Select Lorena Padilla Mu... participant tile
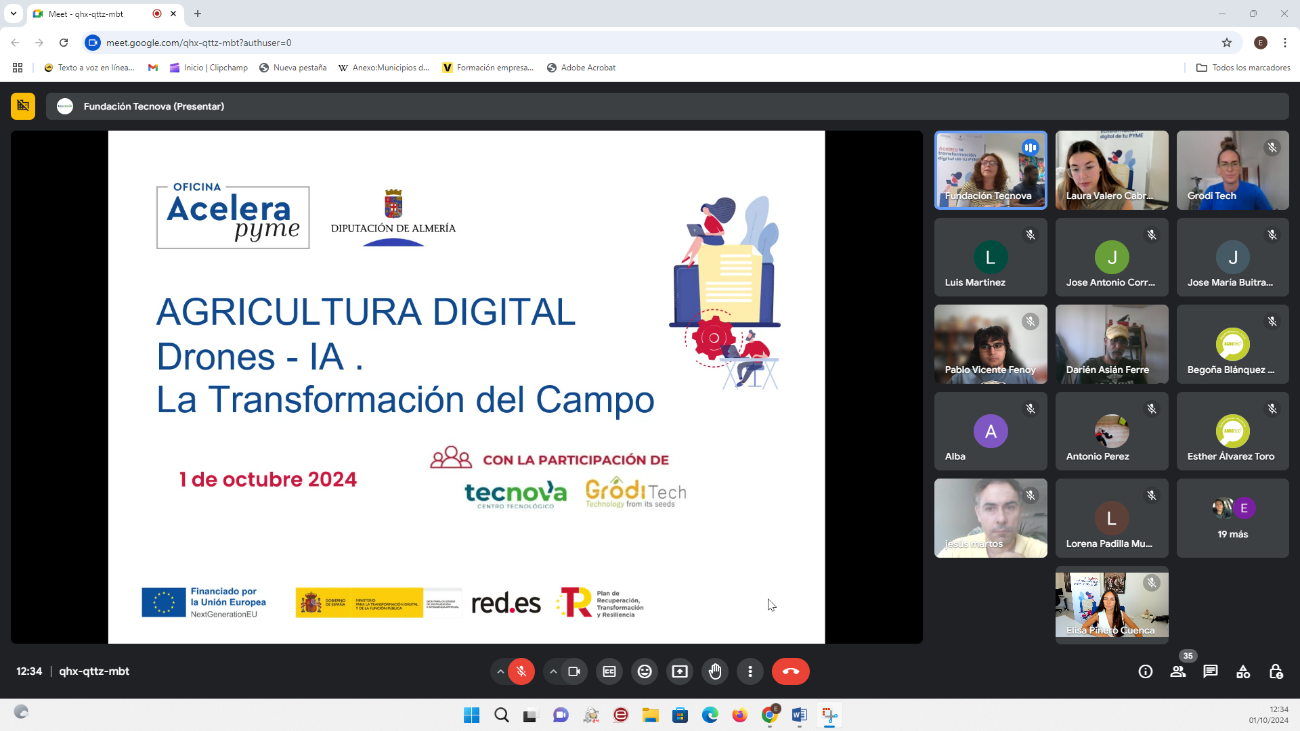 click(1112, 518)
